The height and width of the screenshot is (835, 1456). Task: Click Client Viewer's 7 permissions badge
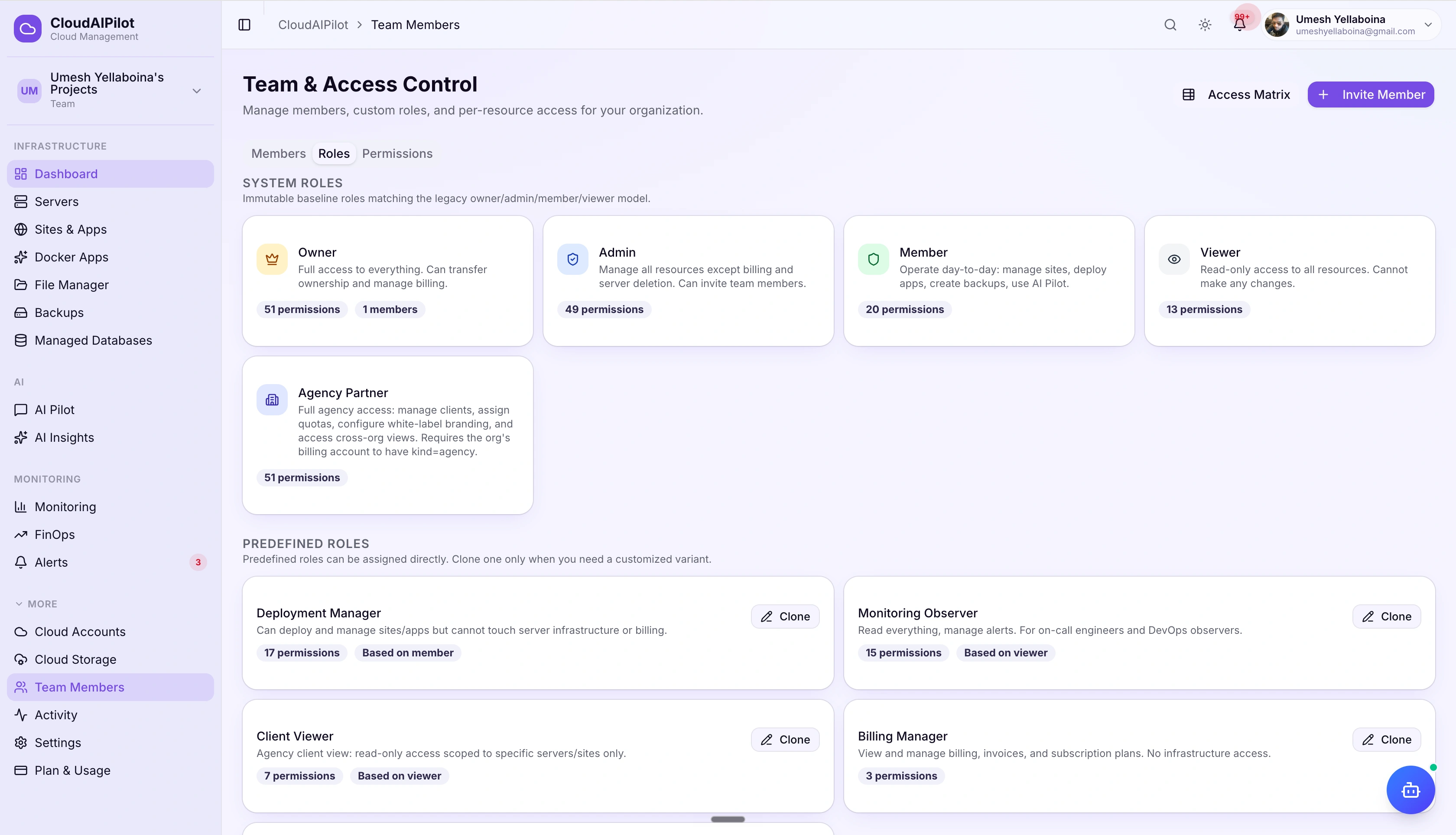pos(299,776)
